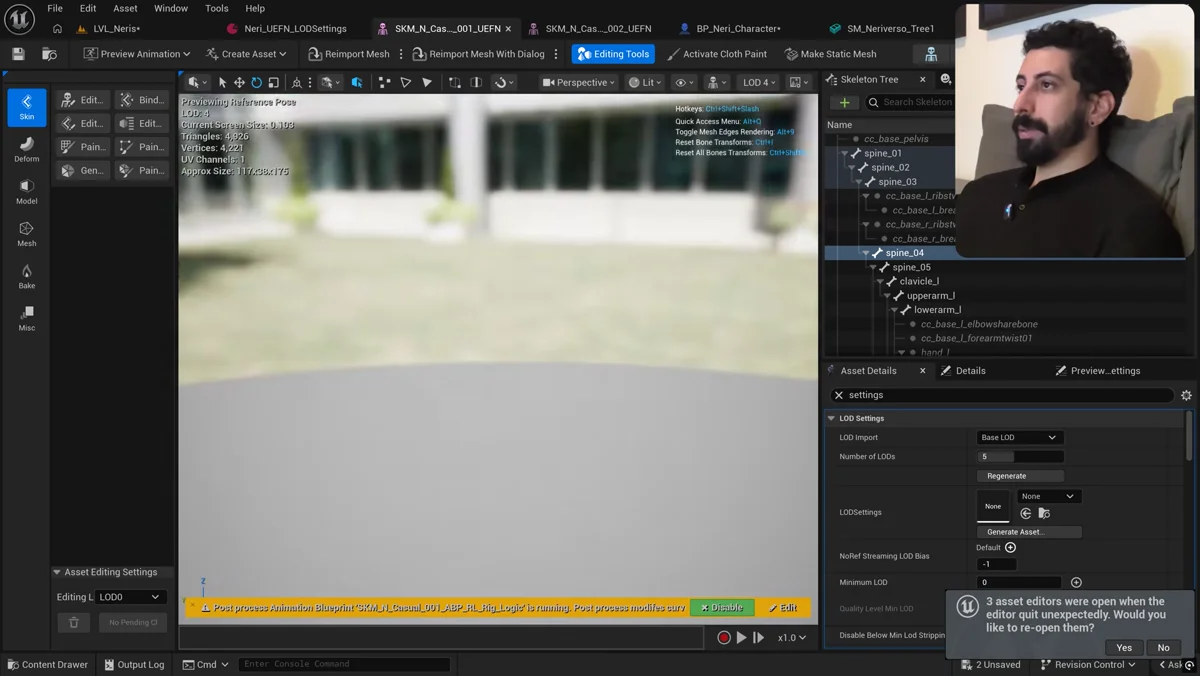Toggle Editing Tools mode button
The width and height of the screenshot is (1200, 676).
[613, 54]
